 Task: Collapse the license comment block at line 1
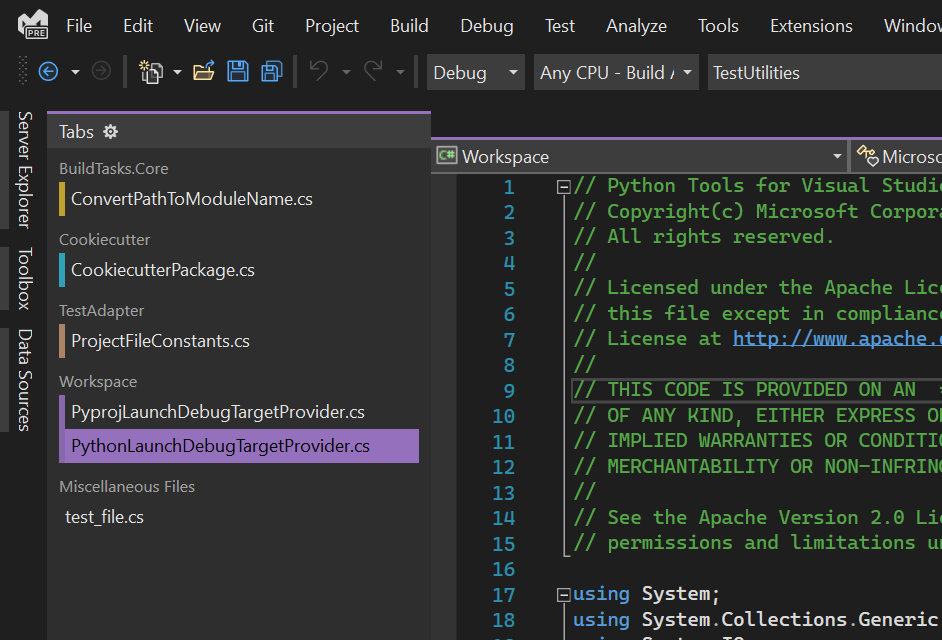click(563, 186)
